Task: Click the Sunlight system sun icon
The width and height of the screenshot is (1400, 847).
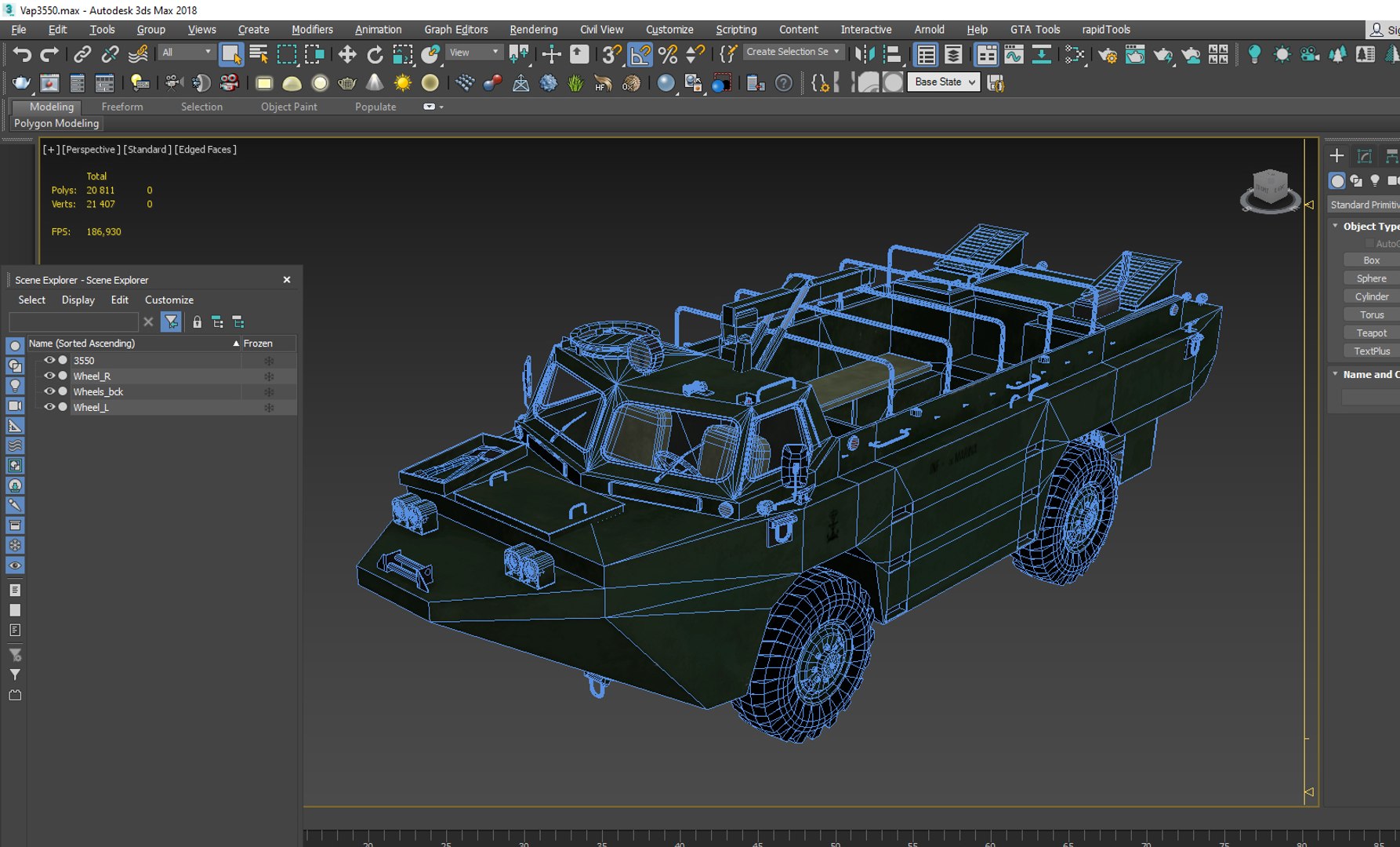Action: (x=402, y=82)
